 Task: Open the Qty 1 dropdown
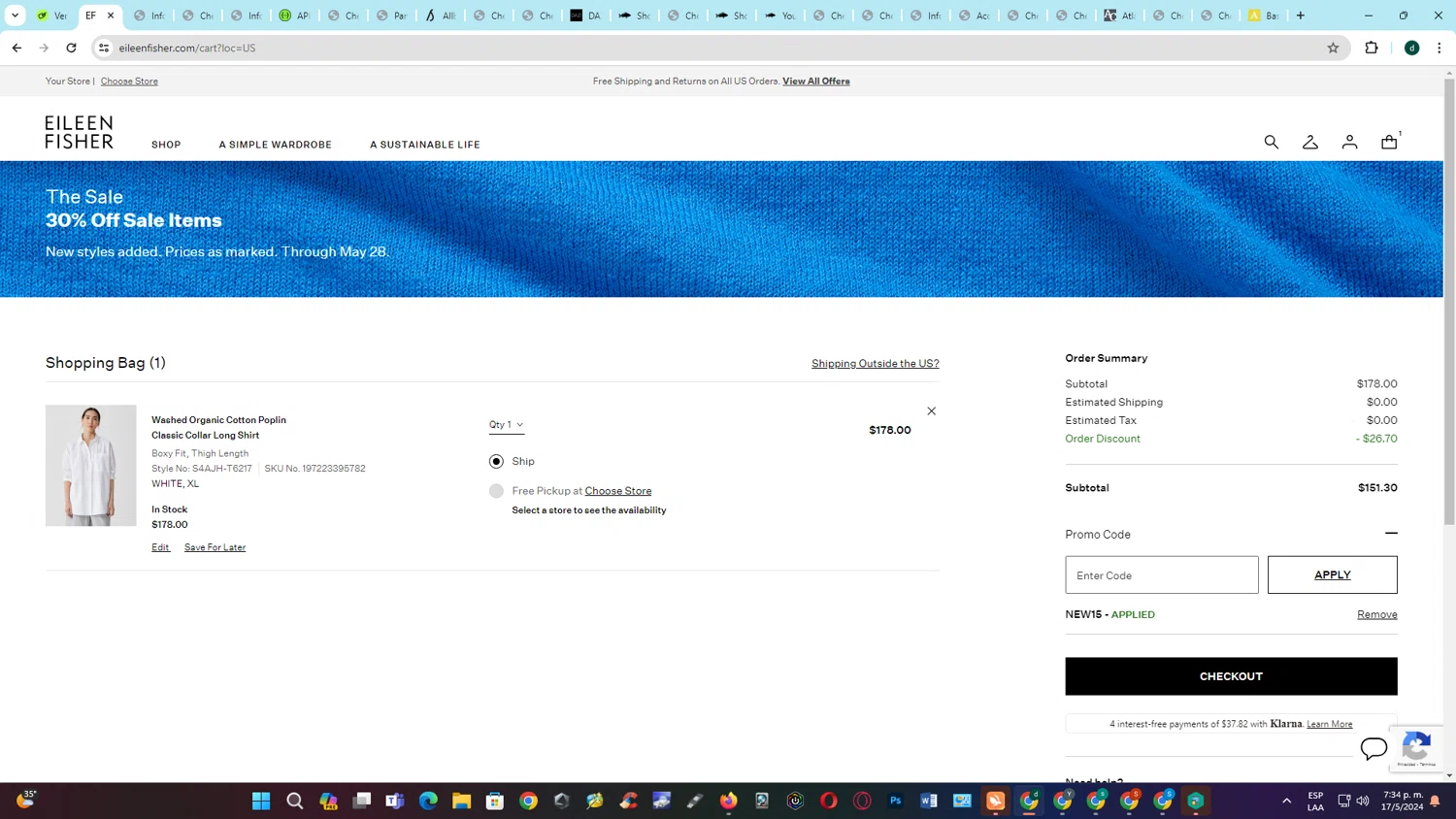(506, 425)
